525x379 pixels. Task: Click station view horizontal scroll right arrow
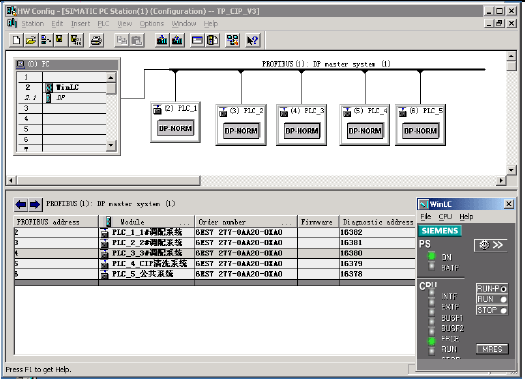pyautogui.click(x=501, y=180)
